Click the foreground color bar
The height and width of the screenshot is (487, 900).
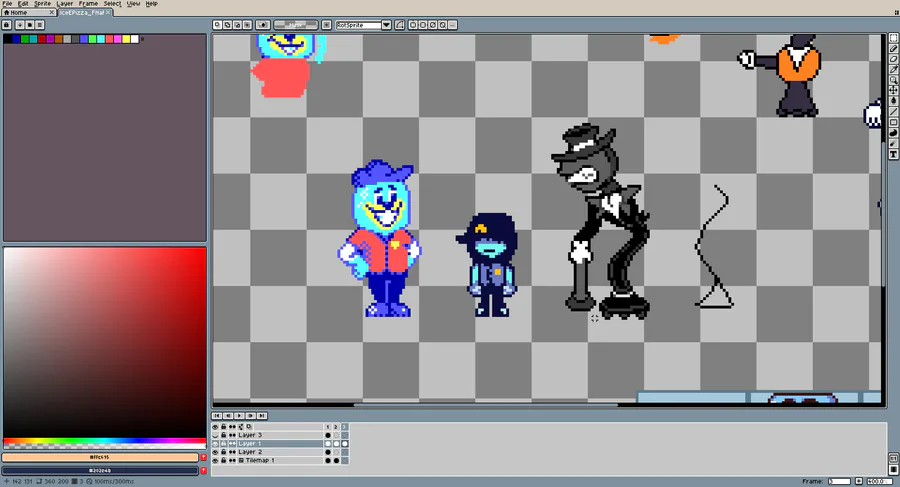tap(100, 457)
